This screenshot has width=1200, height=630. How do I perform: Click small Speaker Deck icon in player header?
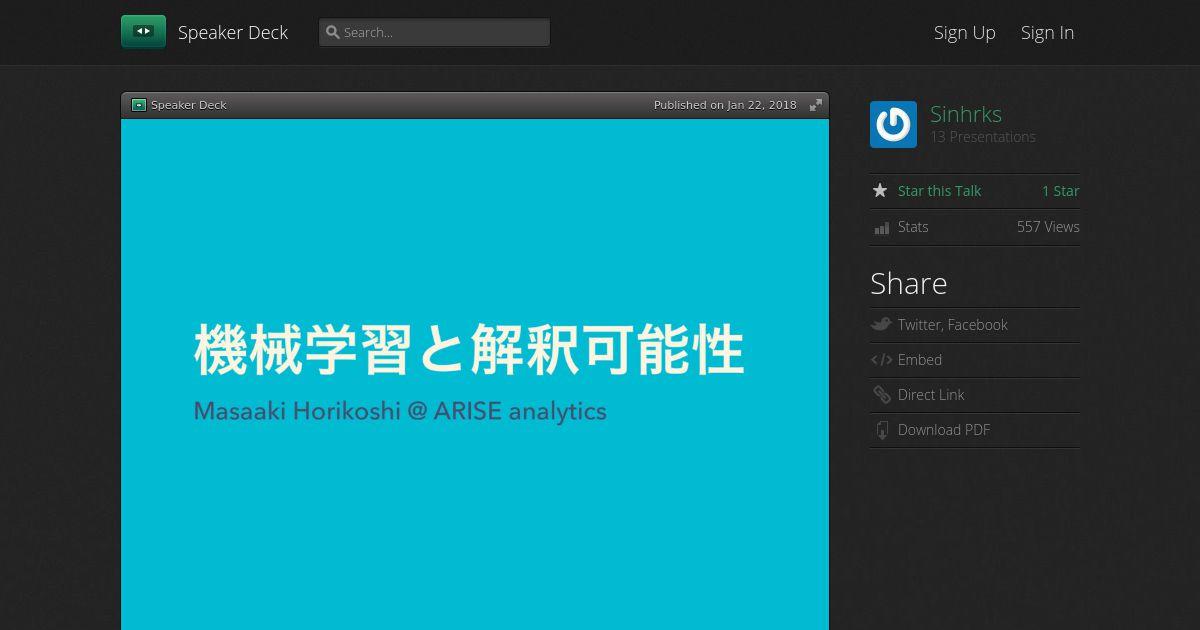pos(139,105)
